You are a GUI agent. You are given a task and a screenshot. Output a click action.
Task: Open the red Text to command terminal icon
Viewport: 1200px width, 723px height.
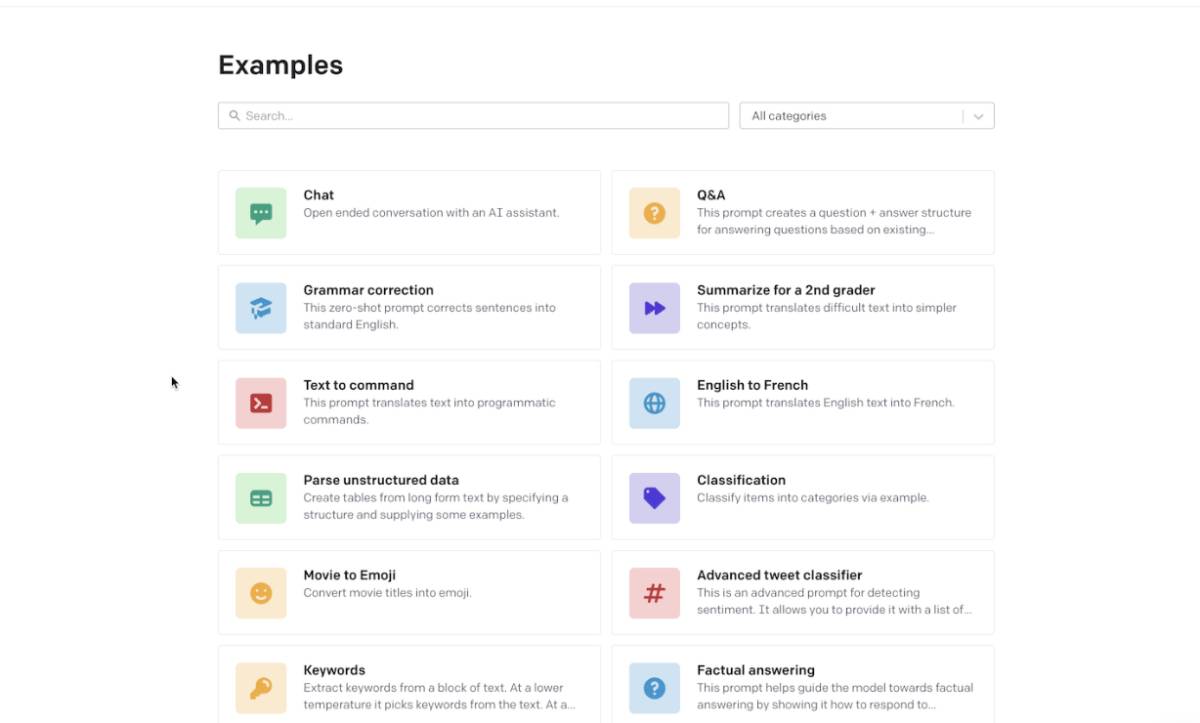pyautogui.click(x=261, y=403)
